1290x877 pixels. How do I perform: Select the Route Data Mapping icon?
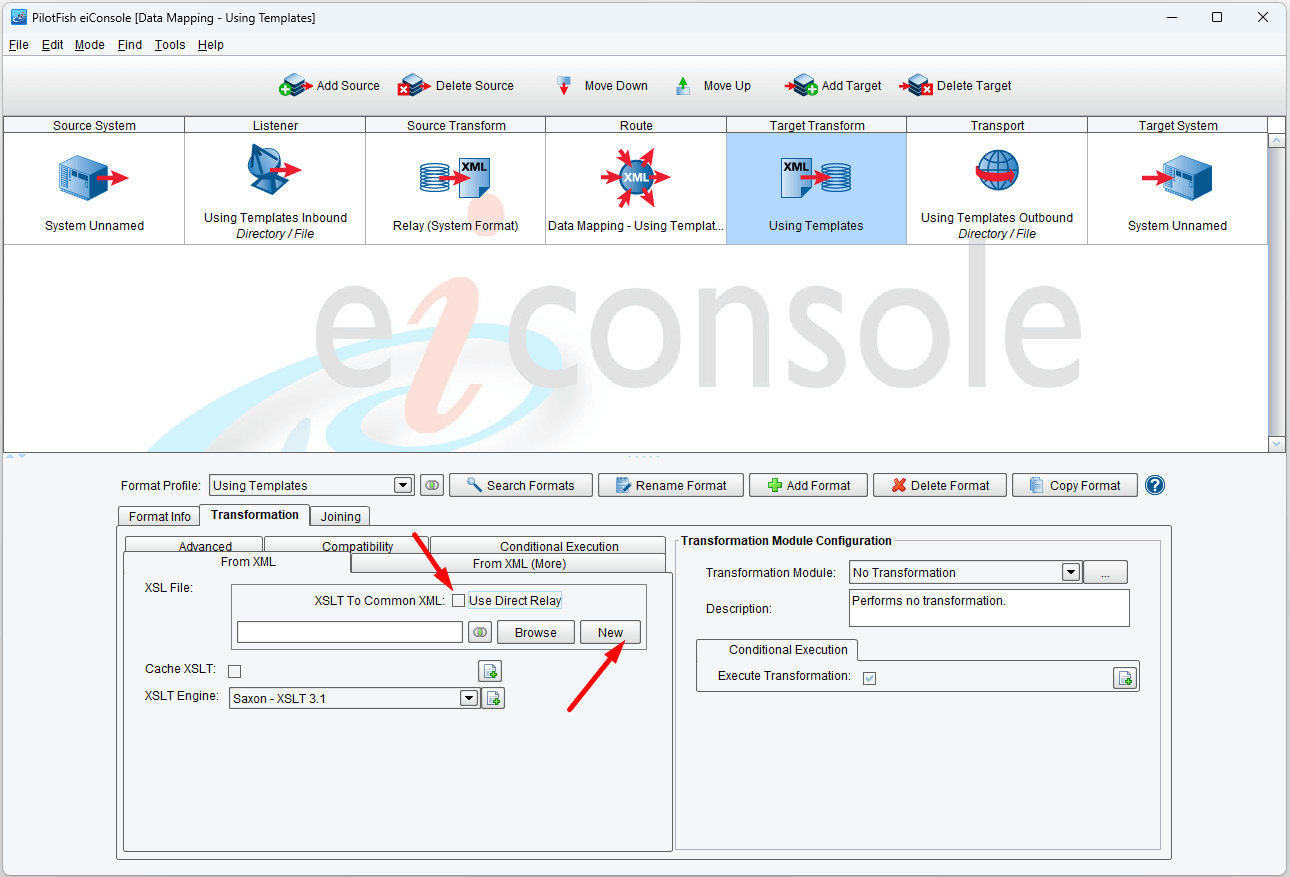click(636, 178)
